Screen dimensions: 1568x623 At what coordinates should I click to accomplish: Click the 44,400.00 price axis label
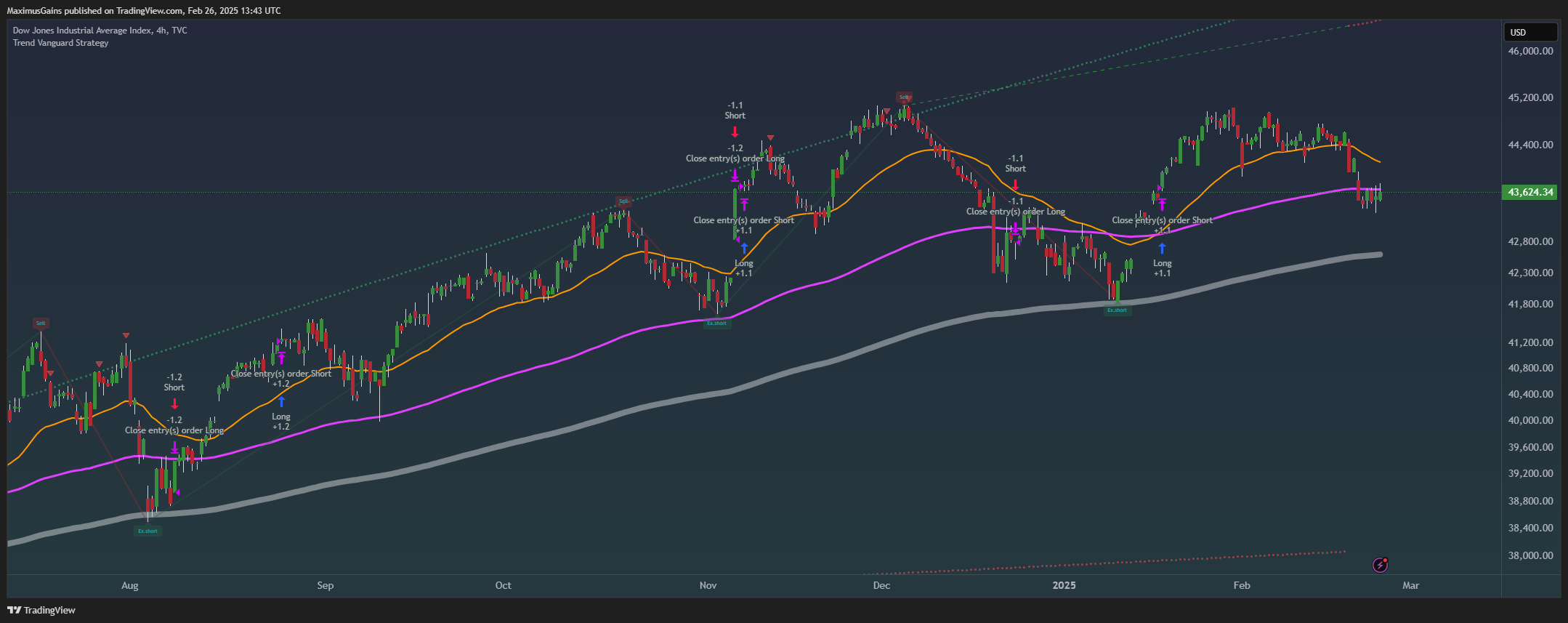tap(1531, 145)
